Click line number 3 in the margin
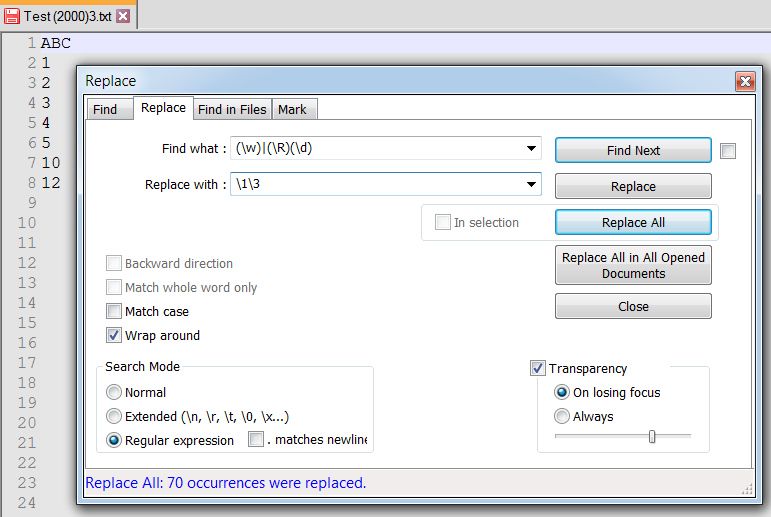 (32, 83)
